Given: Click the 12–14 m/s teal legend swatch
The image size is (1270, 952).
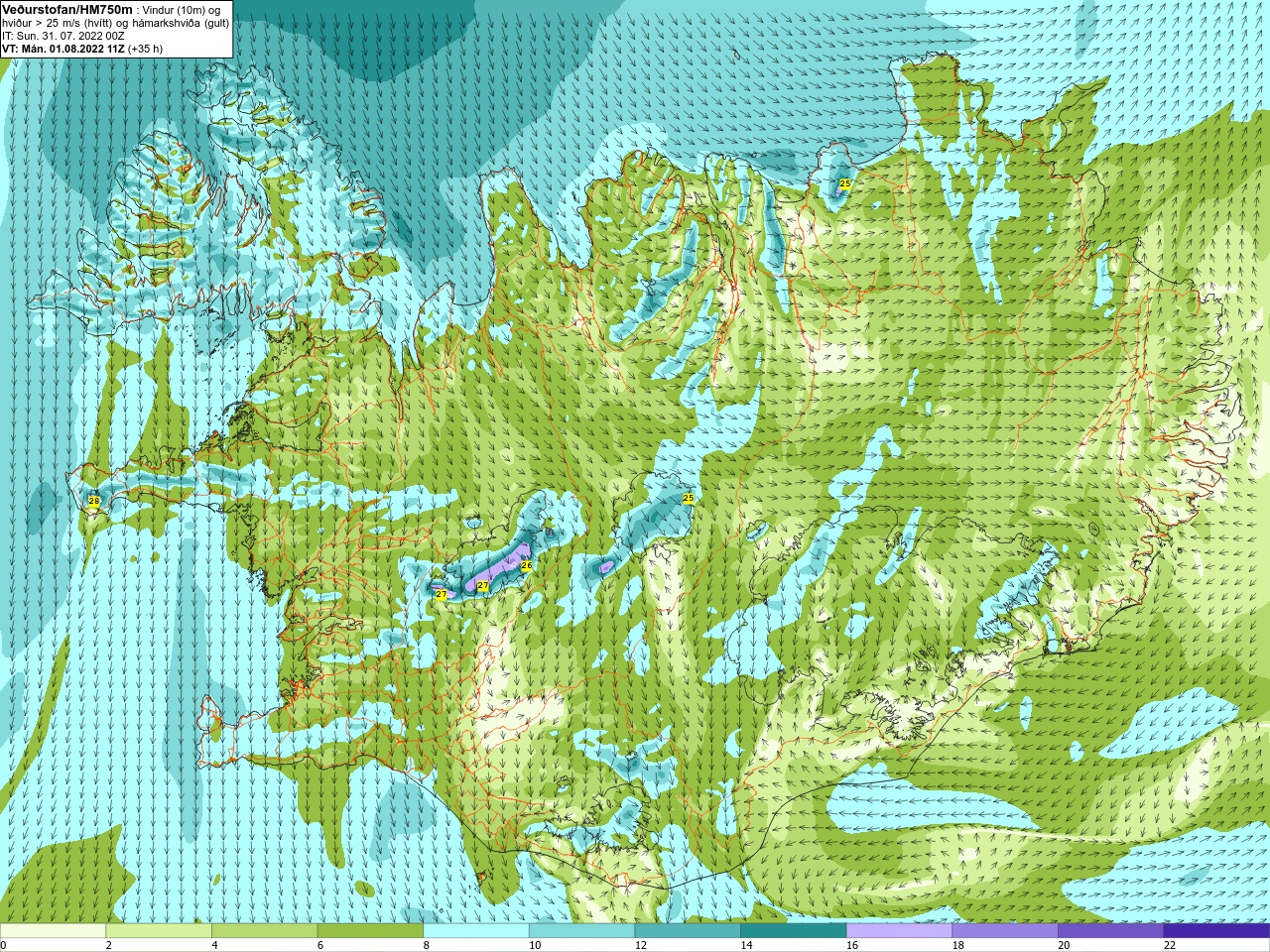Looking at the screenshot, I should click(688, 930).
